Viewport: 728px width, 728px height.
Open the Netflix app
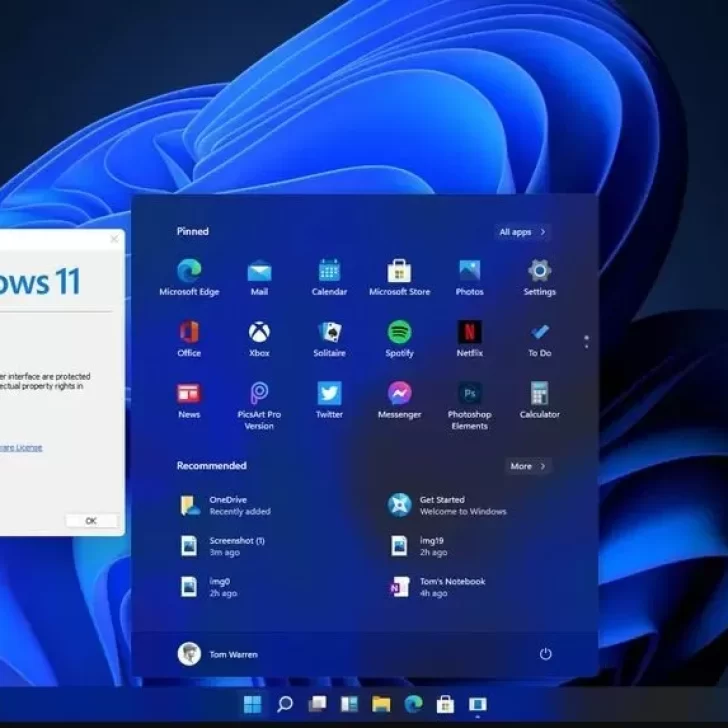coord(469,333)
